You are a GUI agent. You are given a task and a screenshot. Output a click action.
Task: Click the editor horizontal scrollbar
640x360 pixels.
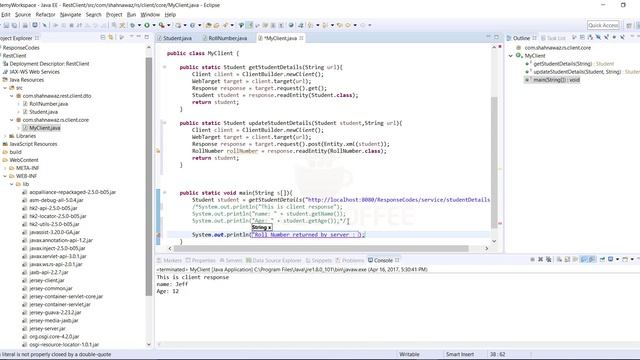(x=321, y=248)
